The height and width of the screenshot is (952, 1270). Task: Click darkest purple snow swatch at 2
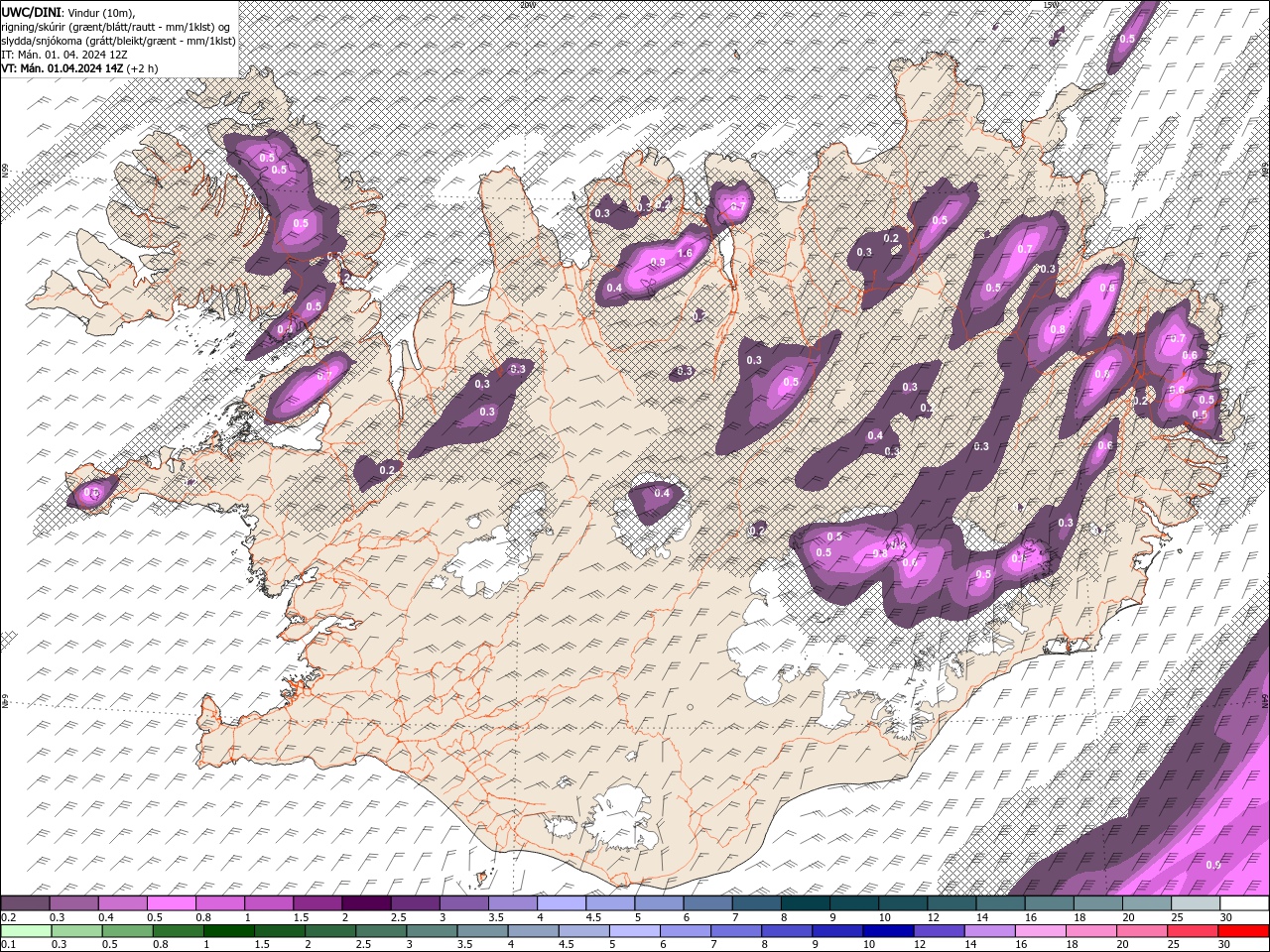click(x=365, y=903)
